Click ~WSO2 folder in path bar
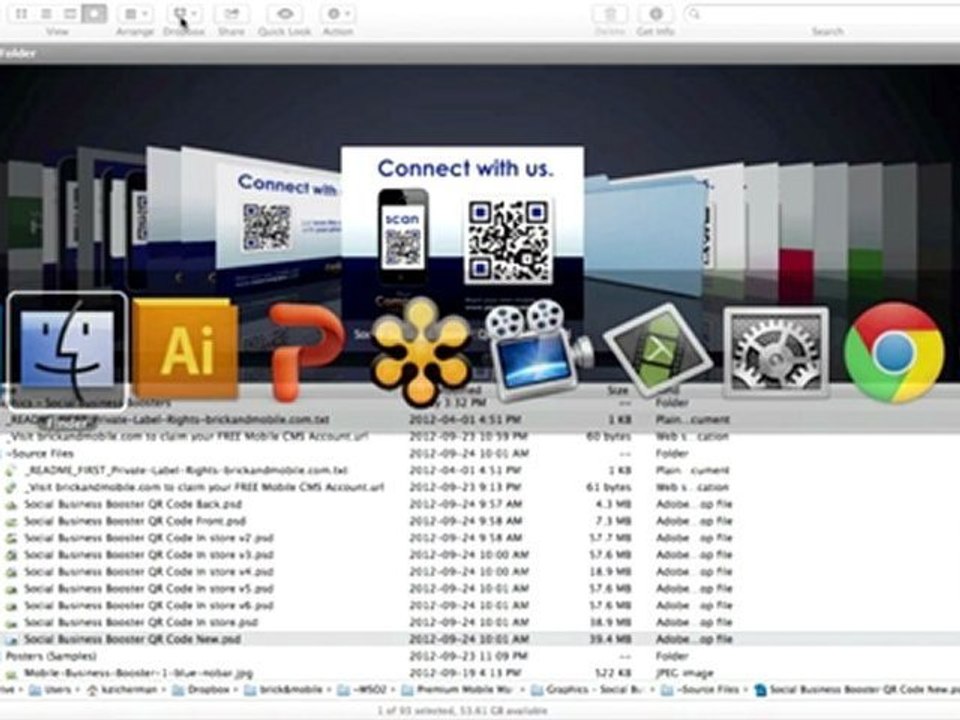 pyautogui.click(x=362, y=689)
